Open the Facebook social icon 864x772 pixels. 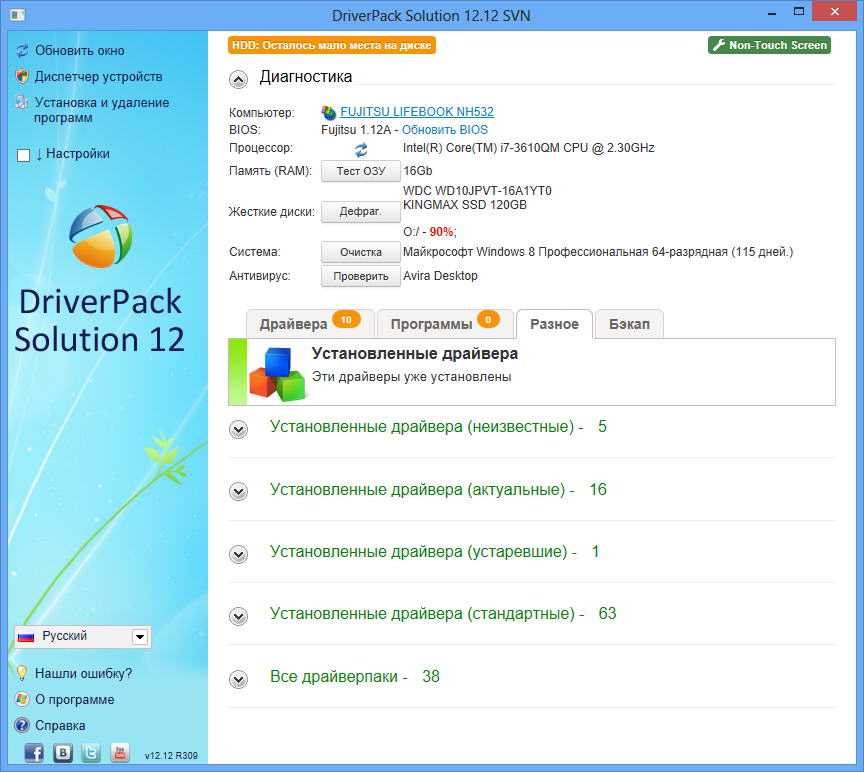point(34,753)
